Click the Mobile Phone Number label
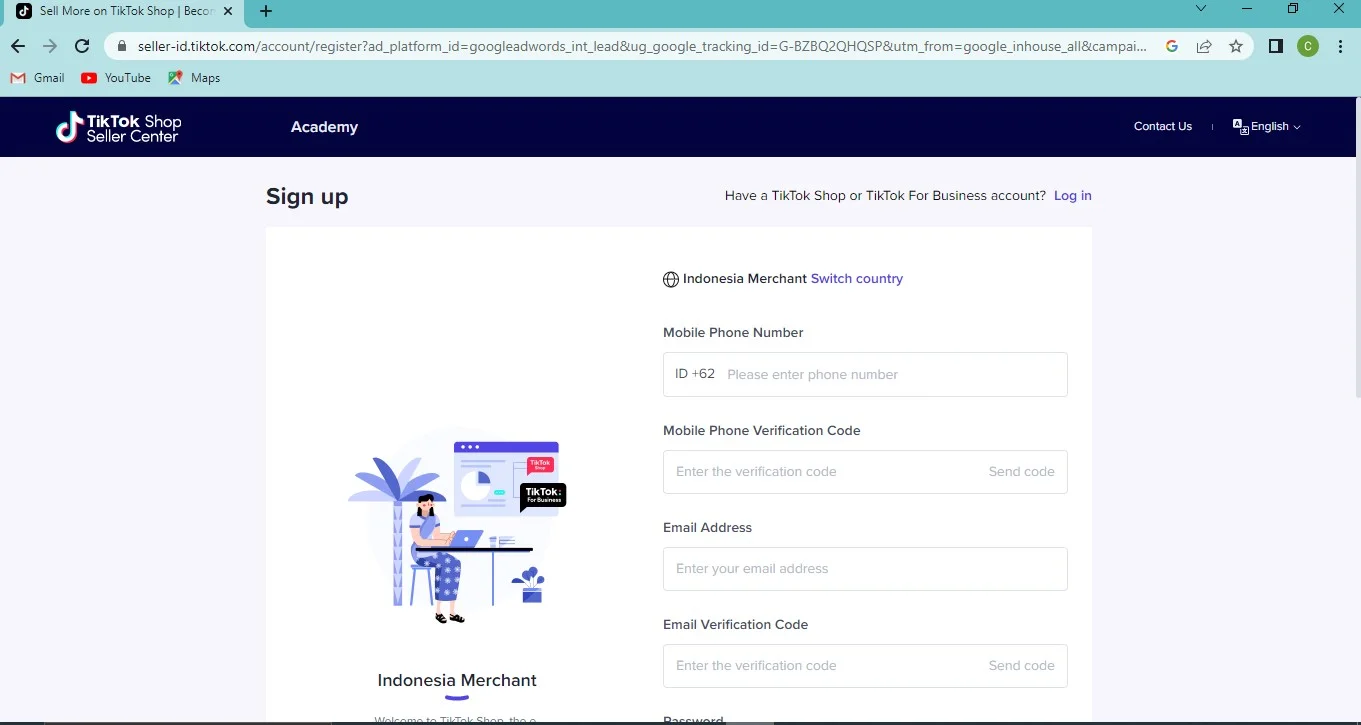This screenshot has height=725, width=1361. (733, 333)
